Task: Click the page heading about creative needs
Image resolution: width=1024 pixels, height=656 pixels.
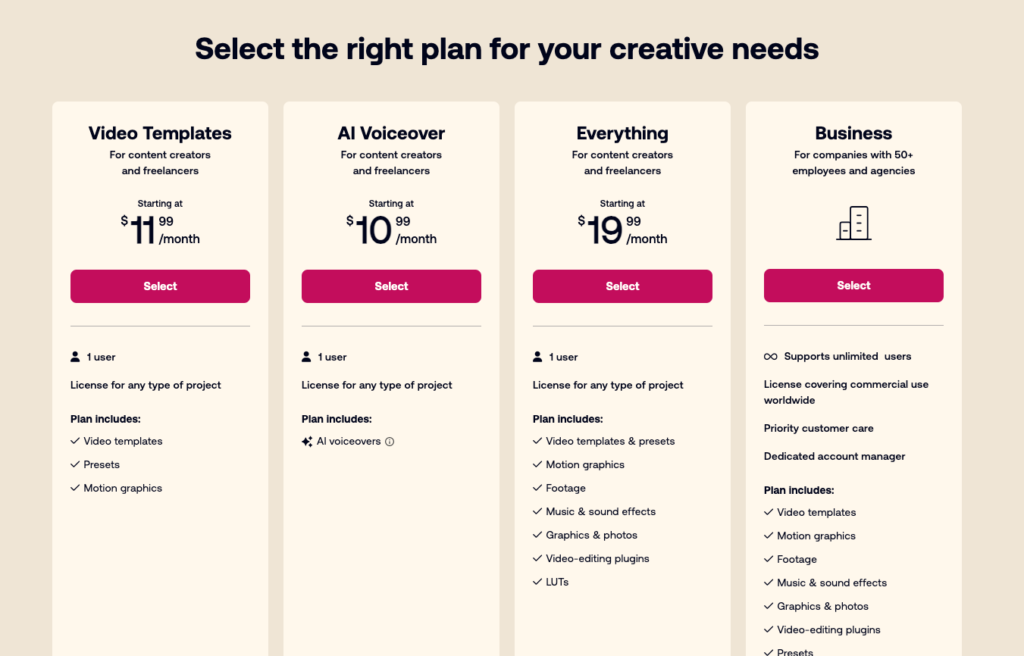Action: (507, 49)
